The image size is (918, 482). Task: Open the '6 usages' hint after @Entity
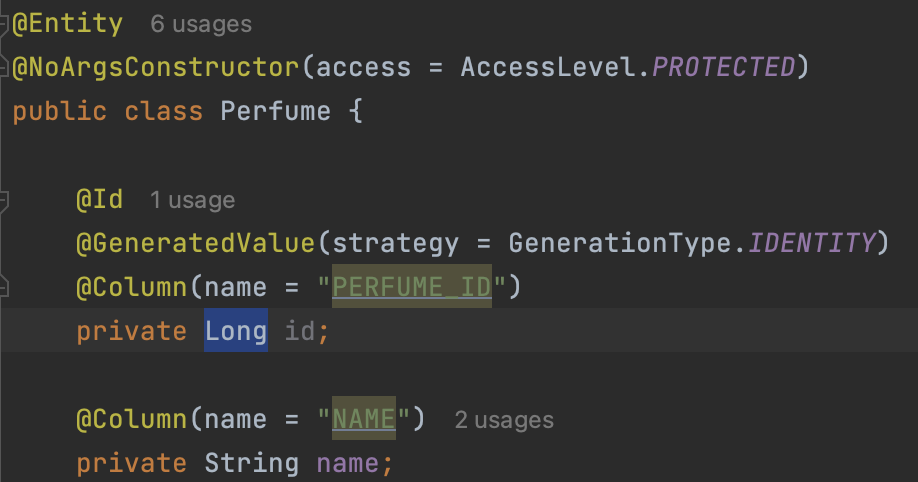click(x=201, y=25)
